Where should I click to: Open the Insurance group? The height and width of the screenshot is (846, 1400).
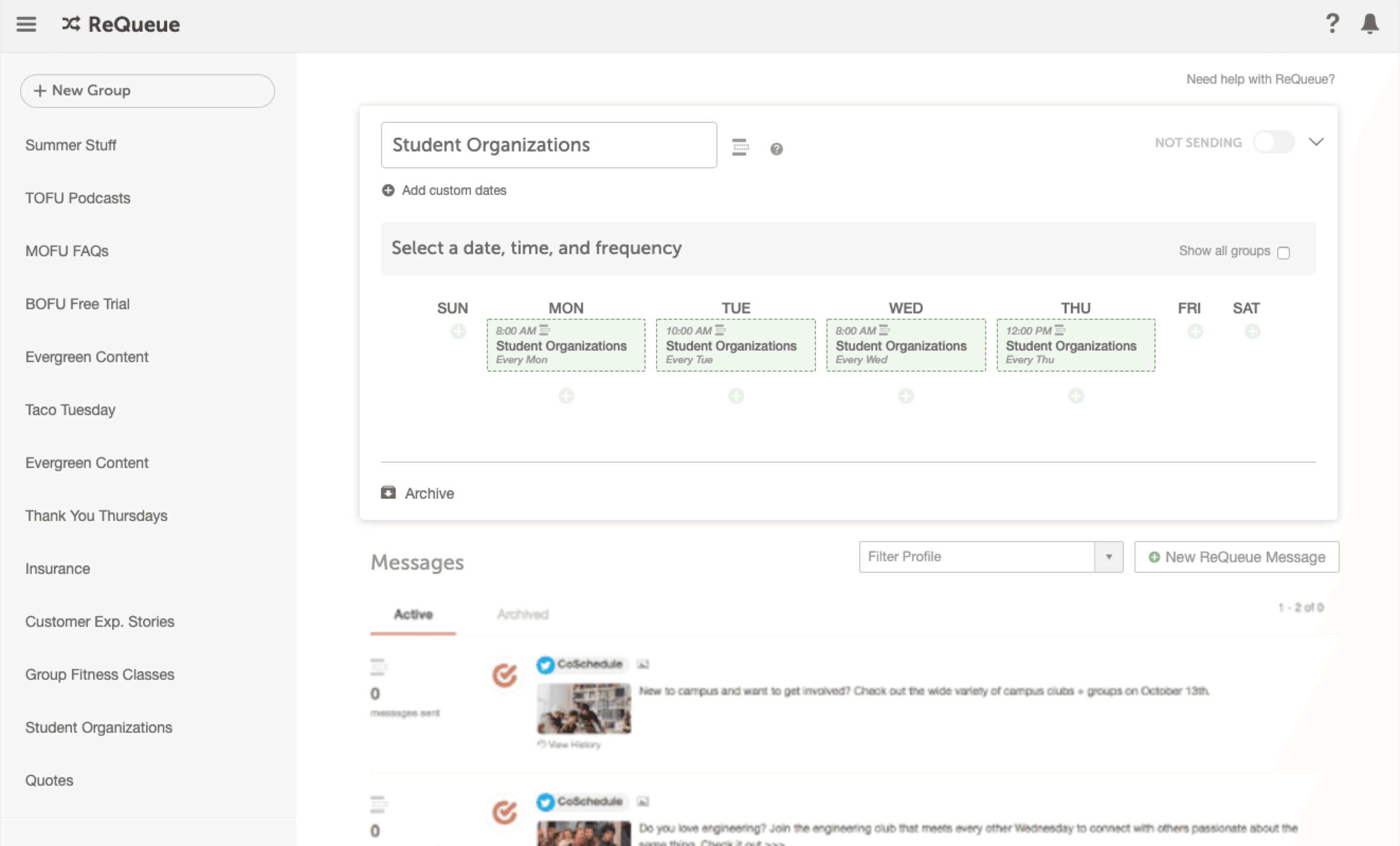(x=57, y=568)
